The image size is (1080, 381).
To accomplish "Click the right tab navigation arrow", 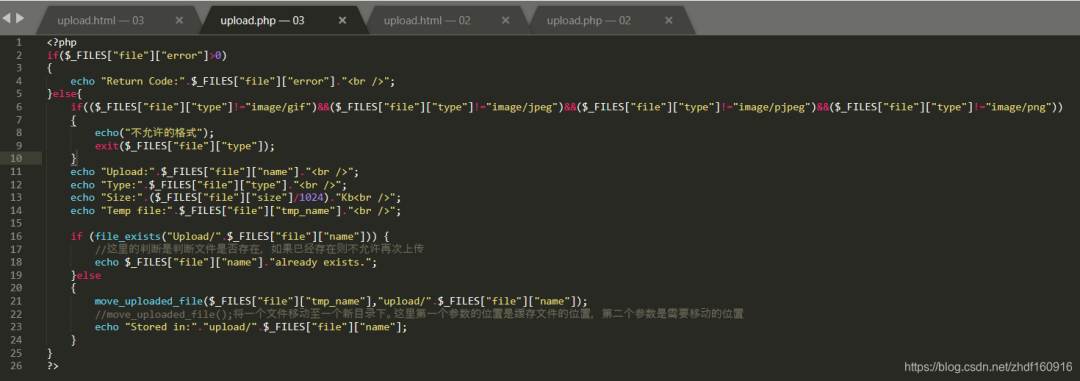I will tap(19, 19).
